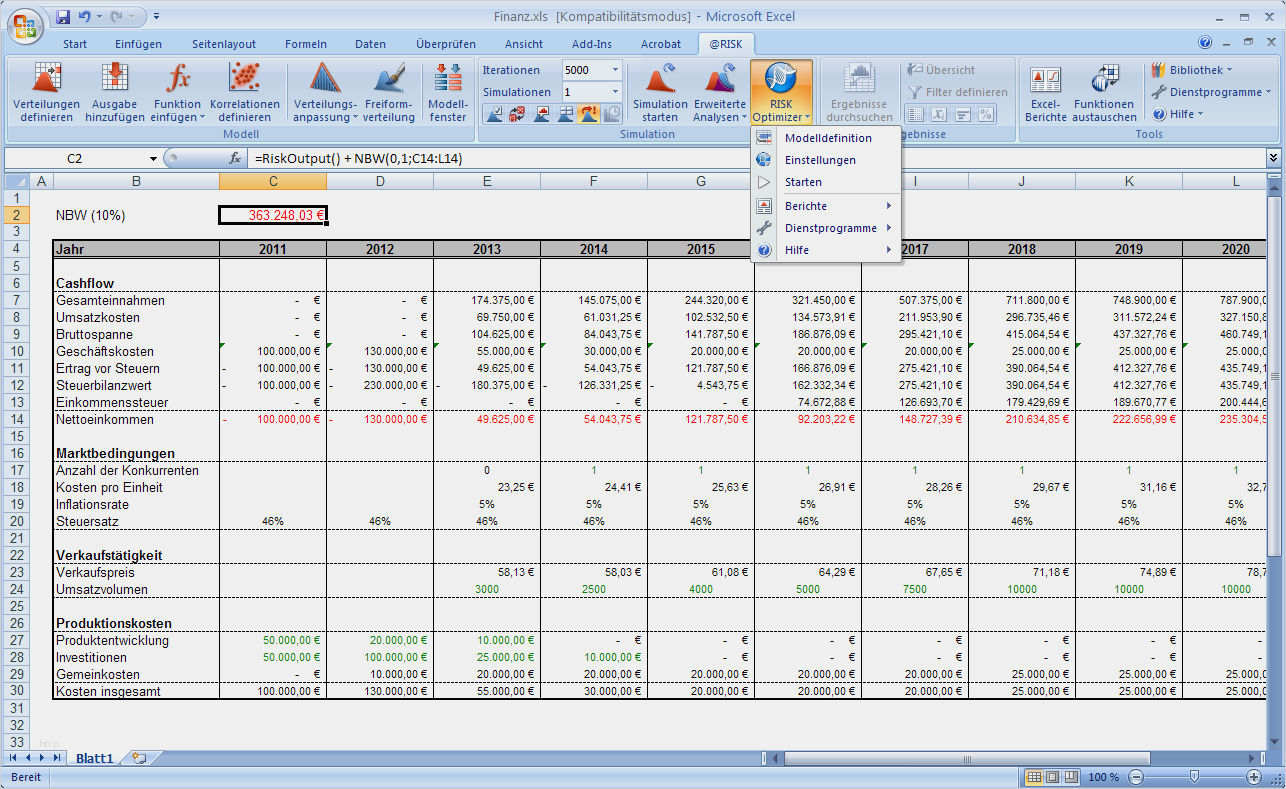Select the Blatt1 sheet tab

coord(95,759)
